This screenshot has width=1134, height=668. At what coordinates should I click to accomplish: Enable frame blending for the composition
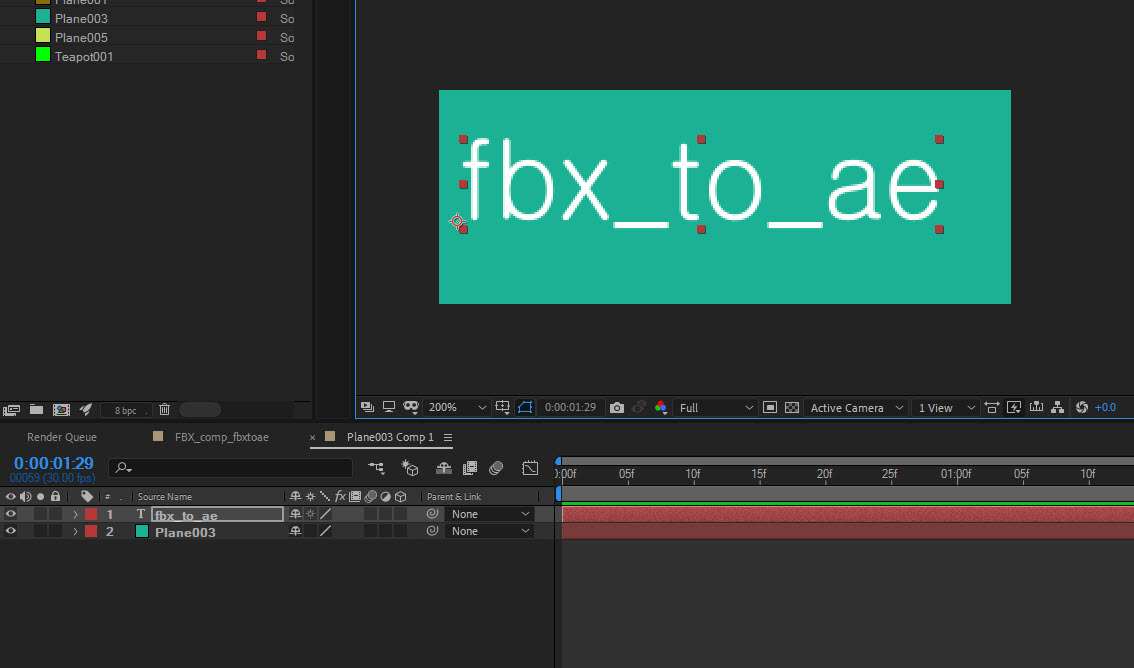tap(470, 468)
